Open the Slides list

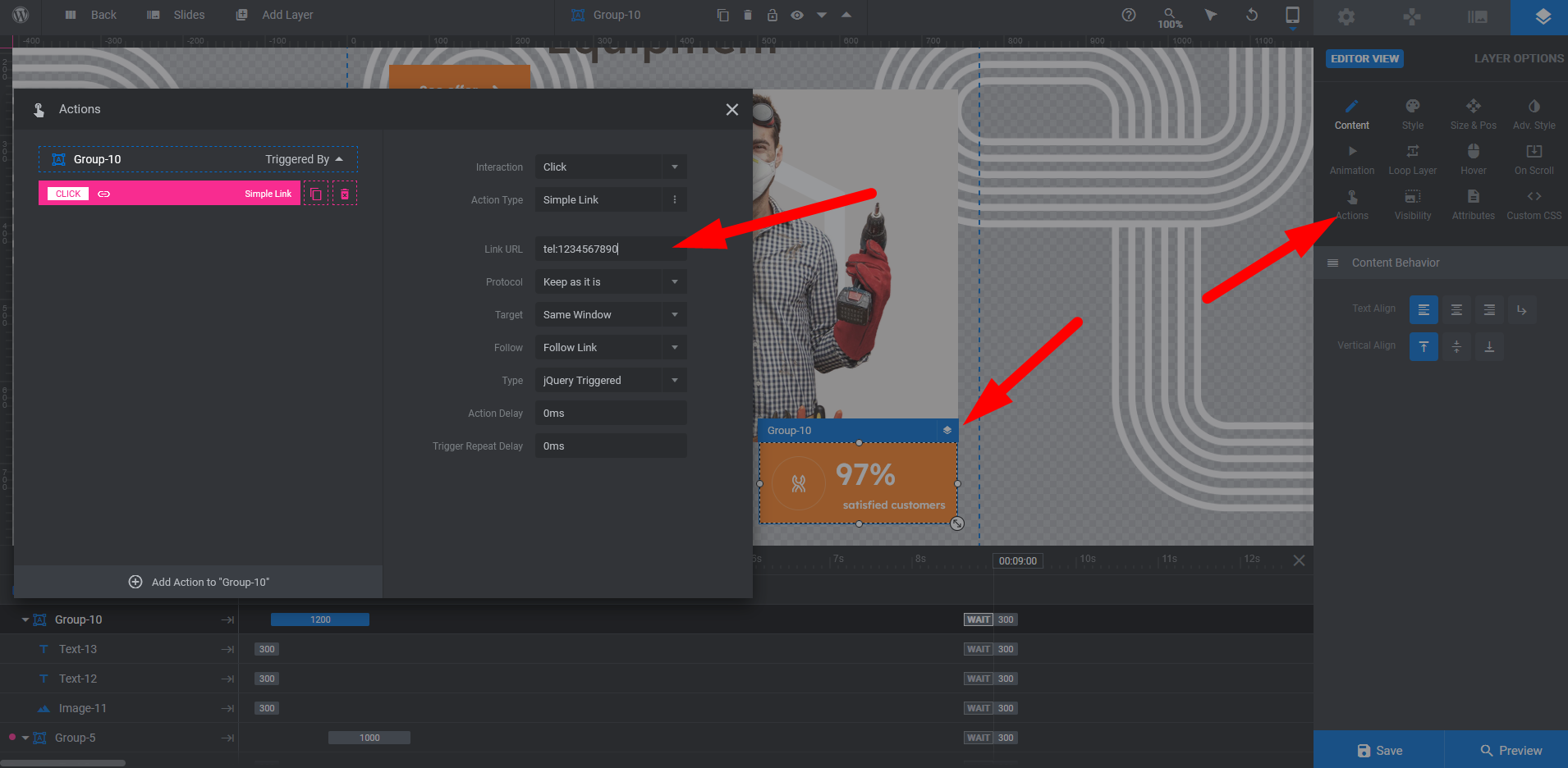click(x=176, y=15)
